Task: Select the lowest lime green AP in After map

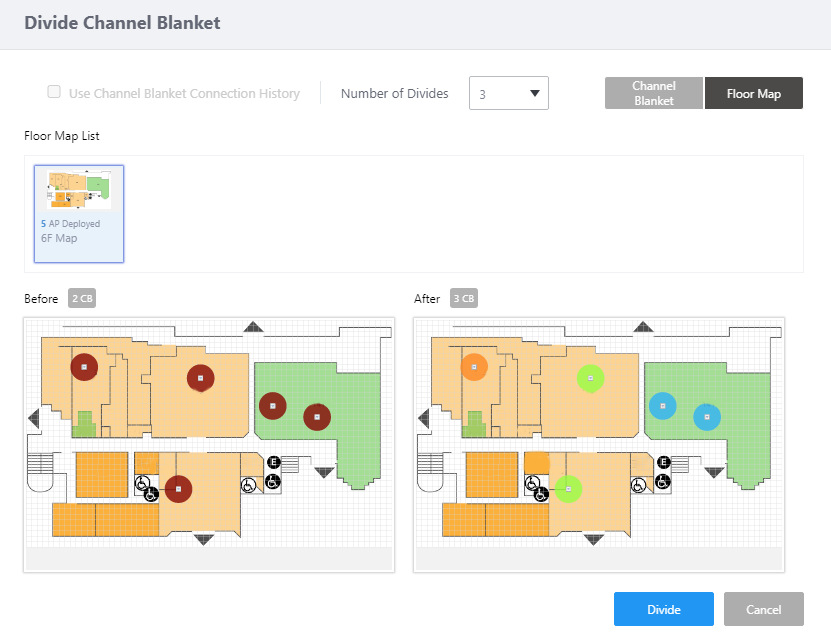Action: [568, 489]
